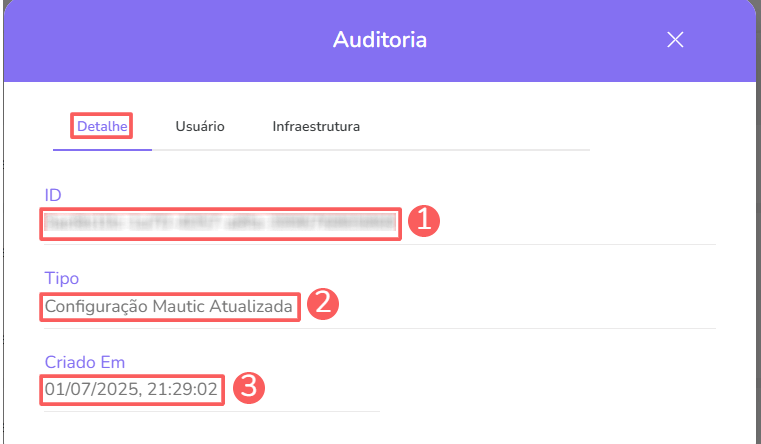
Task: Select the 'Configuração Mautic Atualizada' type value
Action: tap(170, 306)
